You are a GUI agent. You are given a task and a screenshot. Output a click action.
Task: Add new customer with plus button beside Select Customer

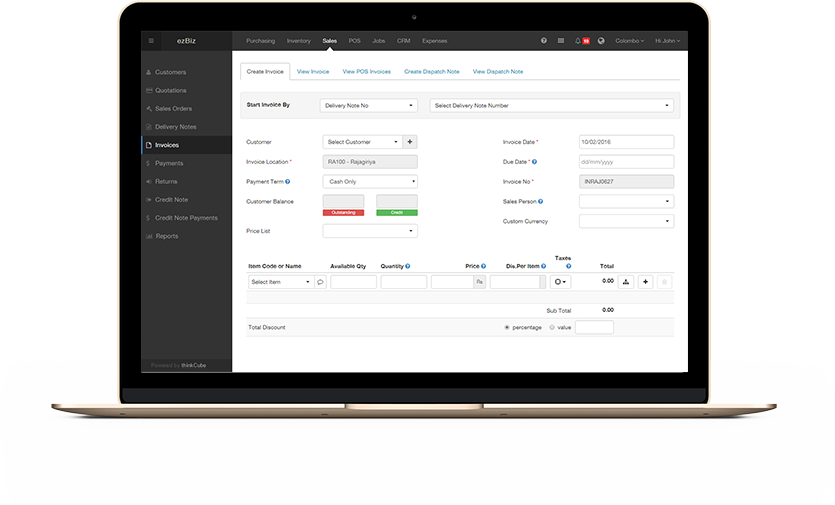(410, 142)
